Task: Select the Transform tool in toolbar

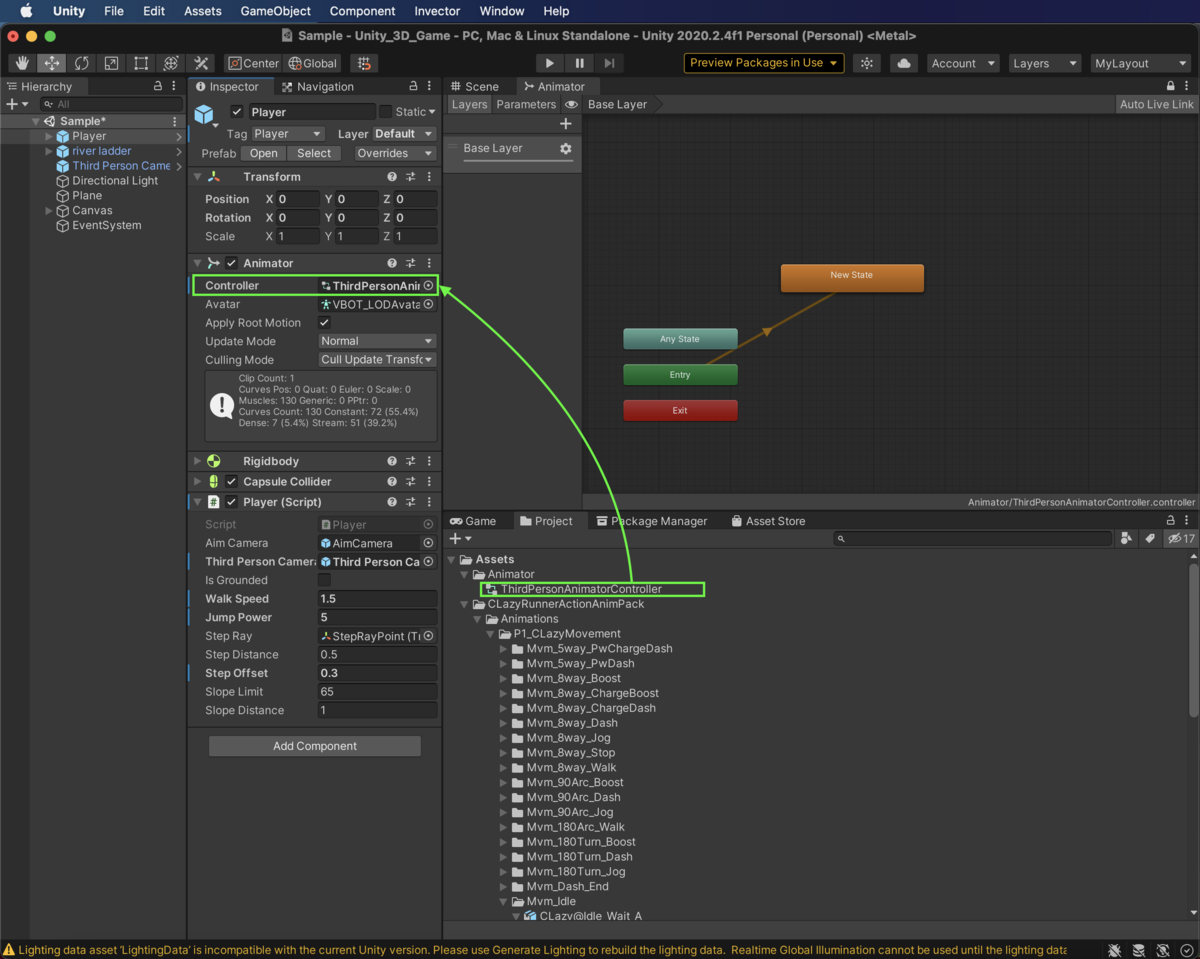Action: (171, 63)
